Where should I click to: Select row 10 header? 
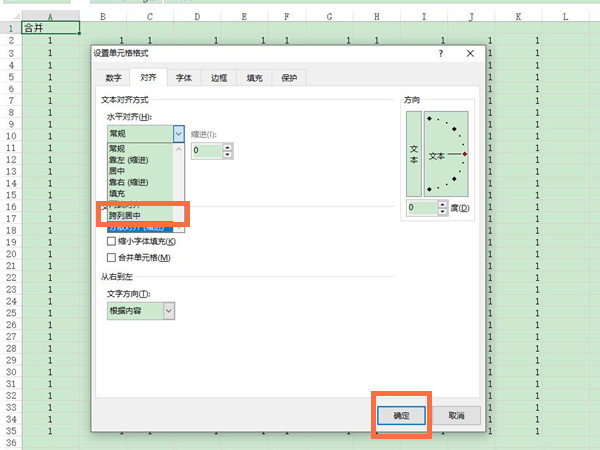[x=11, y=136]
